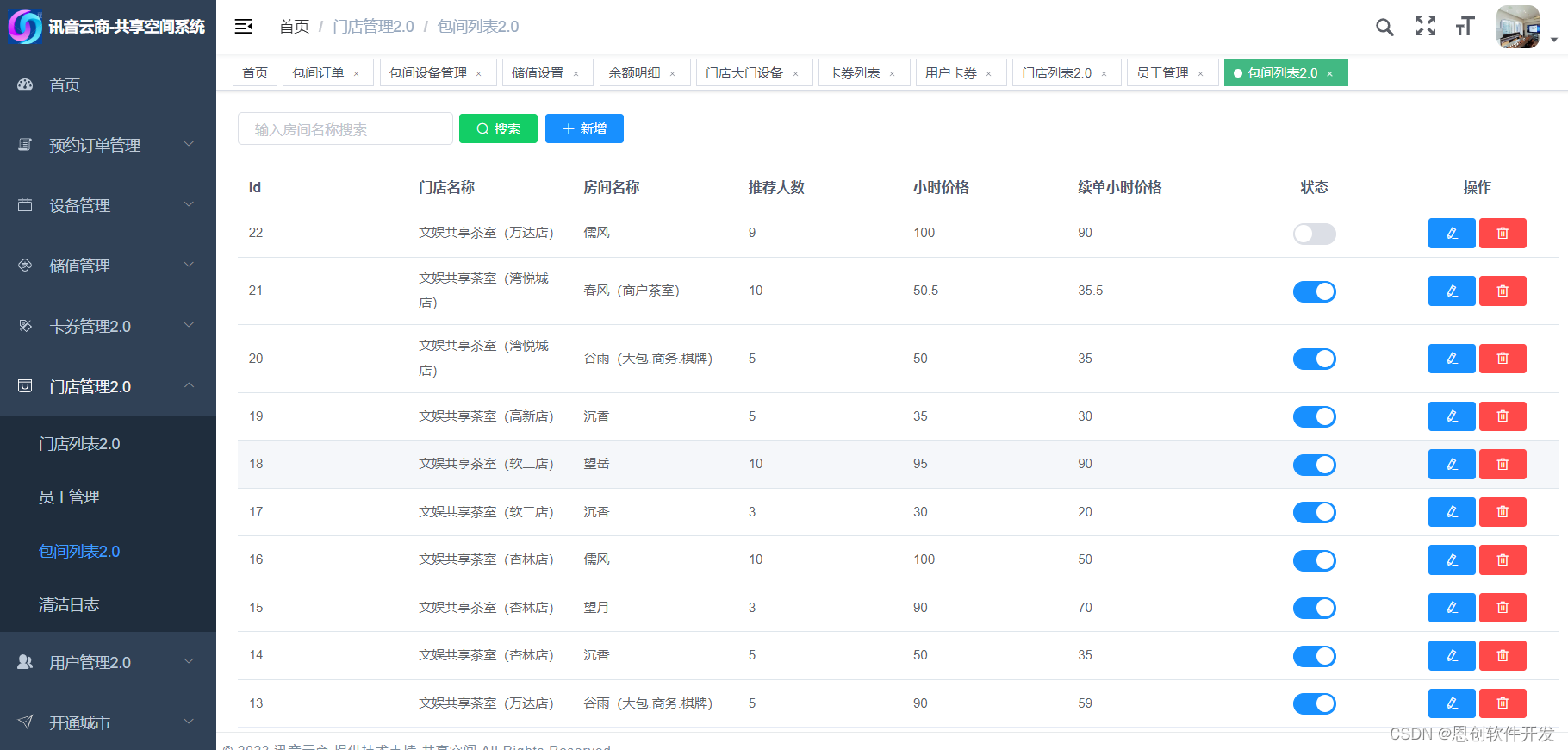Open 门店列表2.0 in sidebar

tap(108, 444)
